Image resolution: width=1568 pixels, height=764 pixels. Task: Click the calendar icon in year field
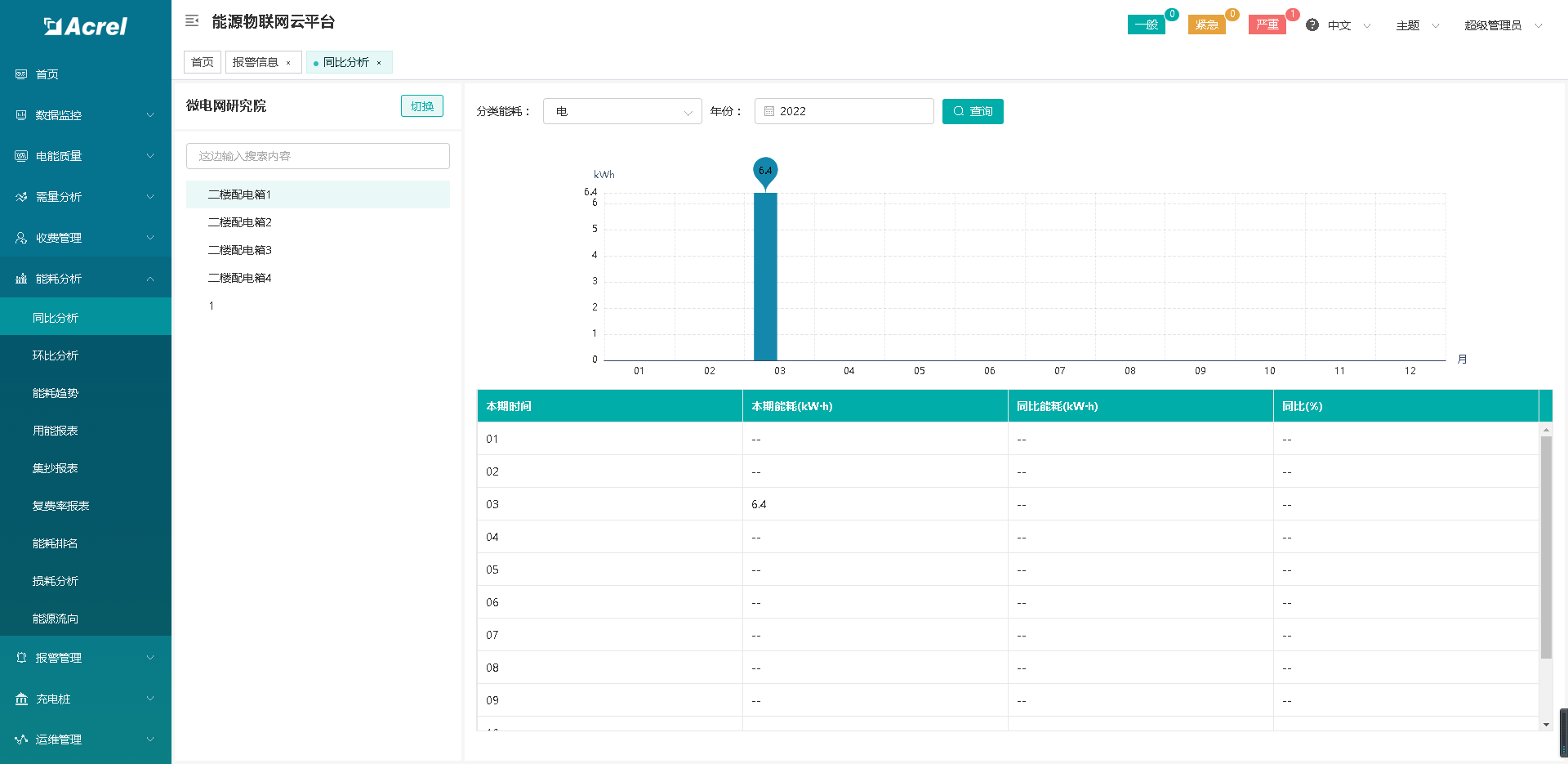[x=768, y=111]
